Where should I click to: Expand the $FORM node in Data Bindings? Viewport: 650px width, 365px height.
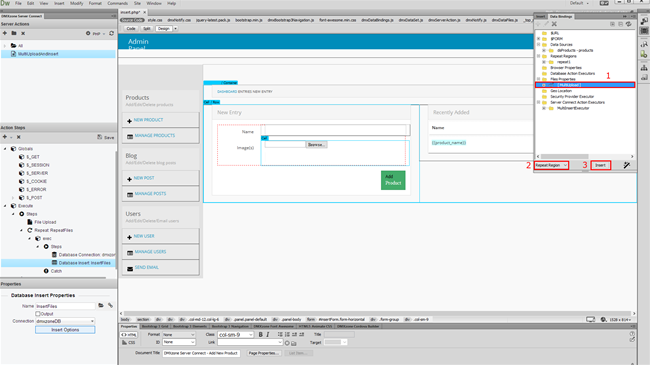point(539,39)
